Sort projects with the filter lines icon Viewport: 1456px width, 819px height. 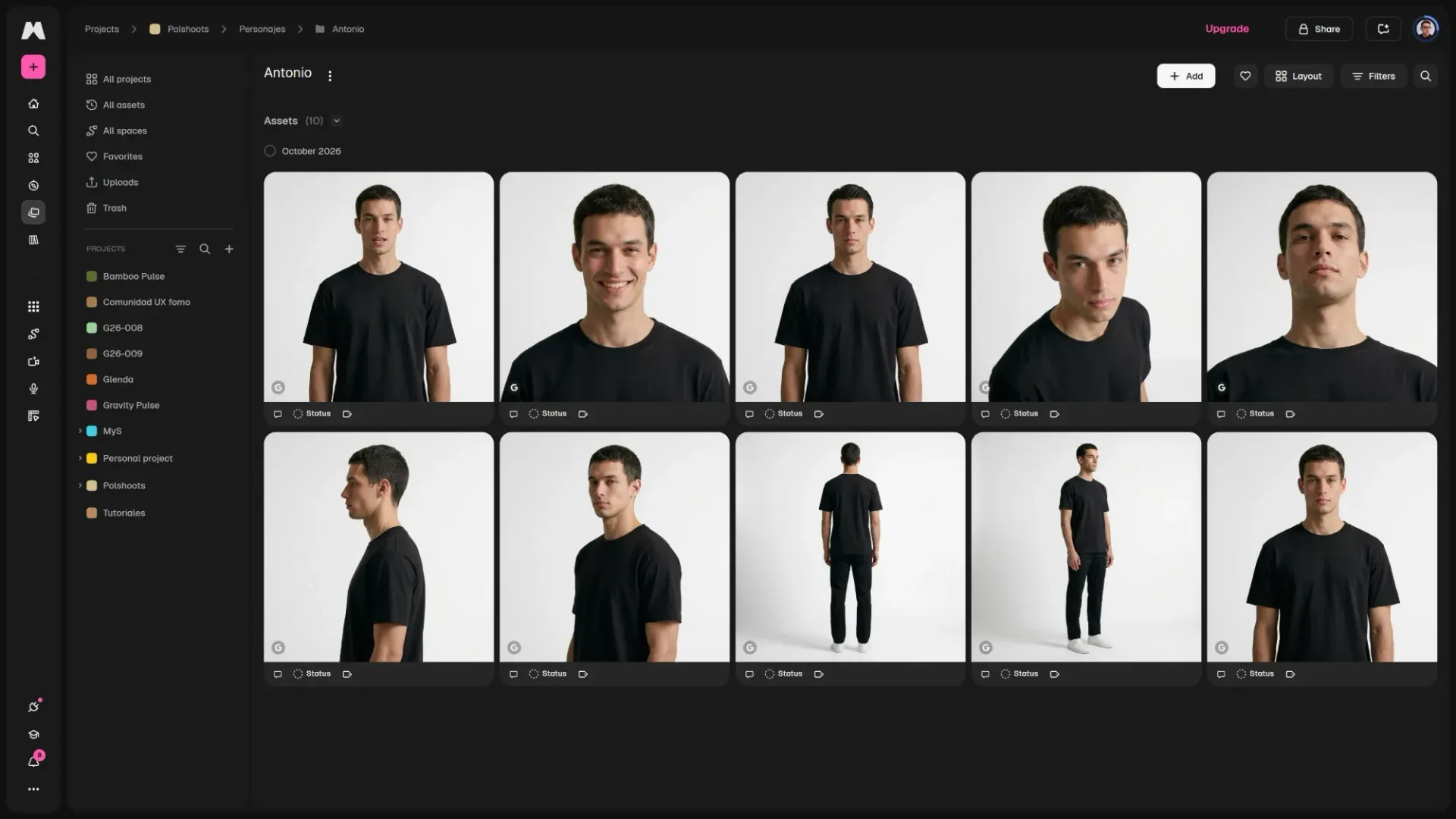180,249
